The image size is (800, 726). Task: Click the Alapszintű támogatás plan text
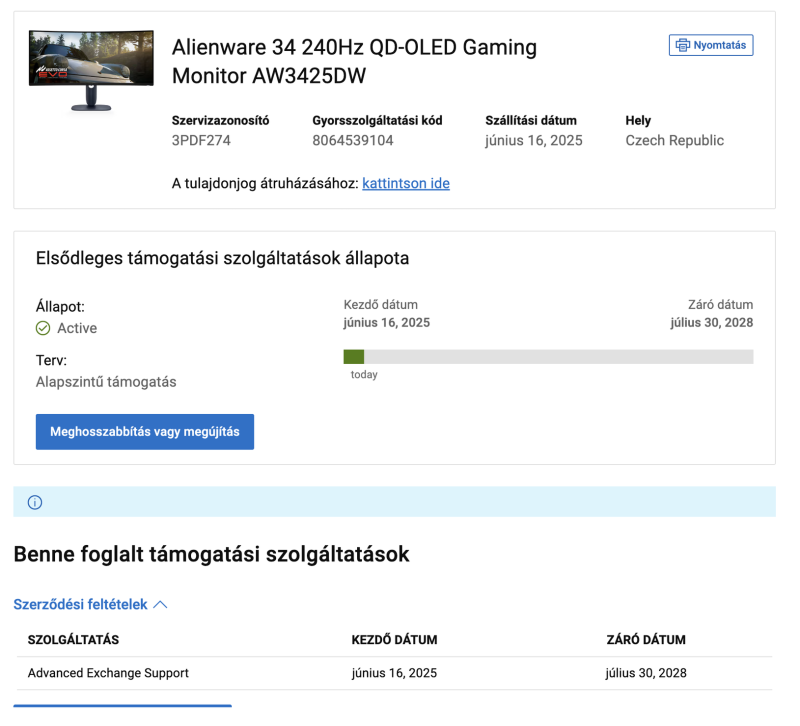tap(106, 382)
